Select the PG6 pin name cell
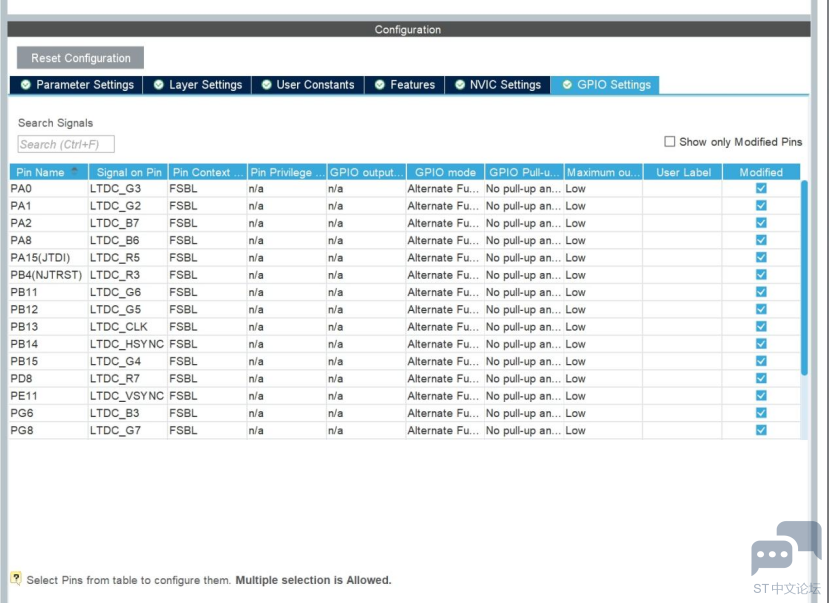Viewport: 830px width, 604px height. (x=49, y=413)
